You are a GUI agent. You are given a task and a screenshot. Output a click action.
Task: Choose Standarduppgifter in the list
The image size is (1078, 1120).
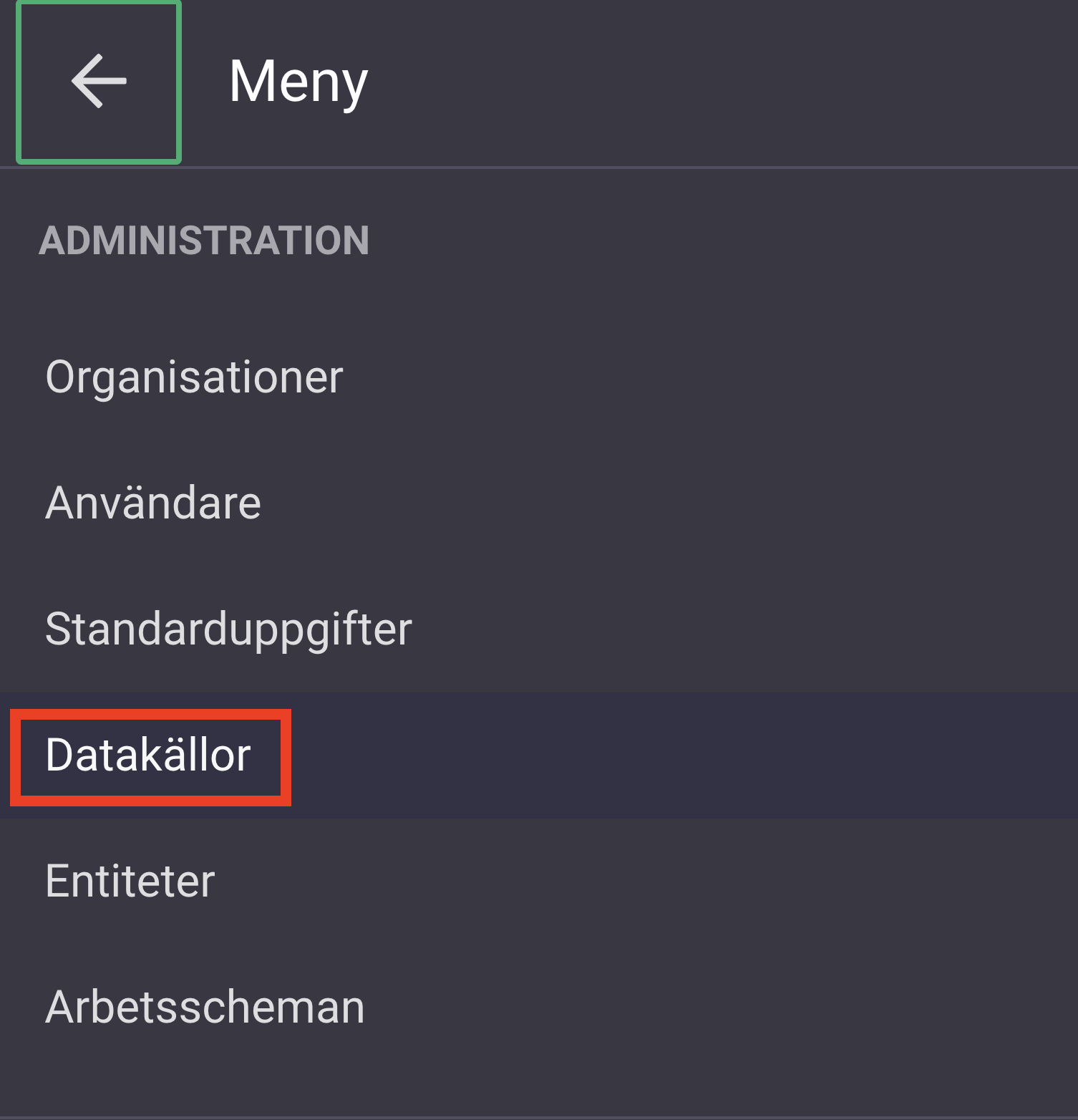(x=228, y=629)
